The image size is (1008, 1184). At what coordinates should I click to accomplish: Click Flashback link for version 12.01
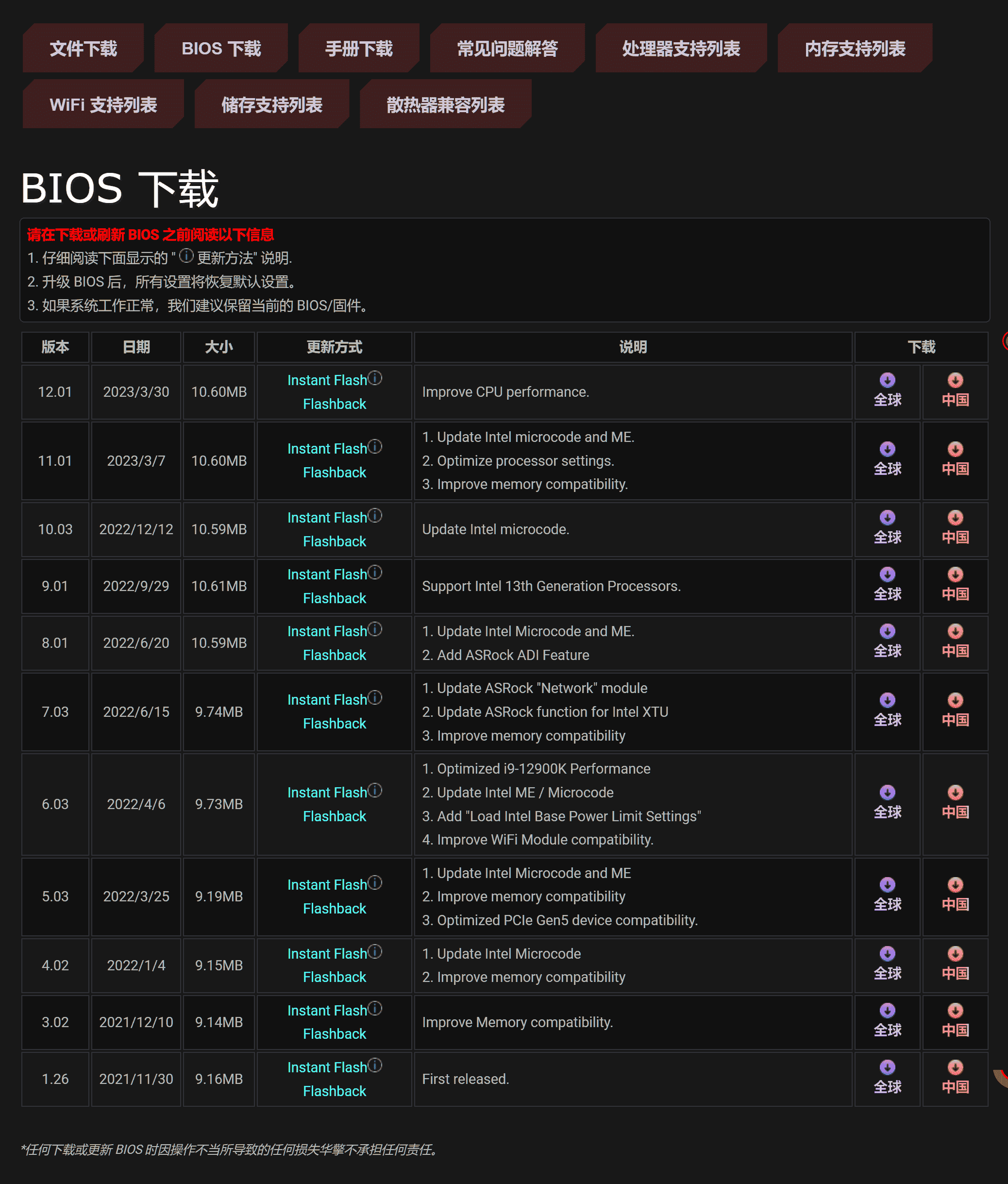click(x=334, y=404)
